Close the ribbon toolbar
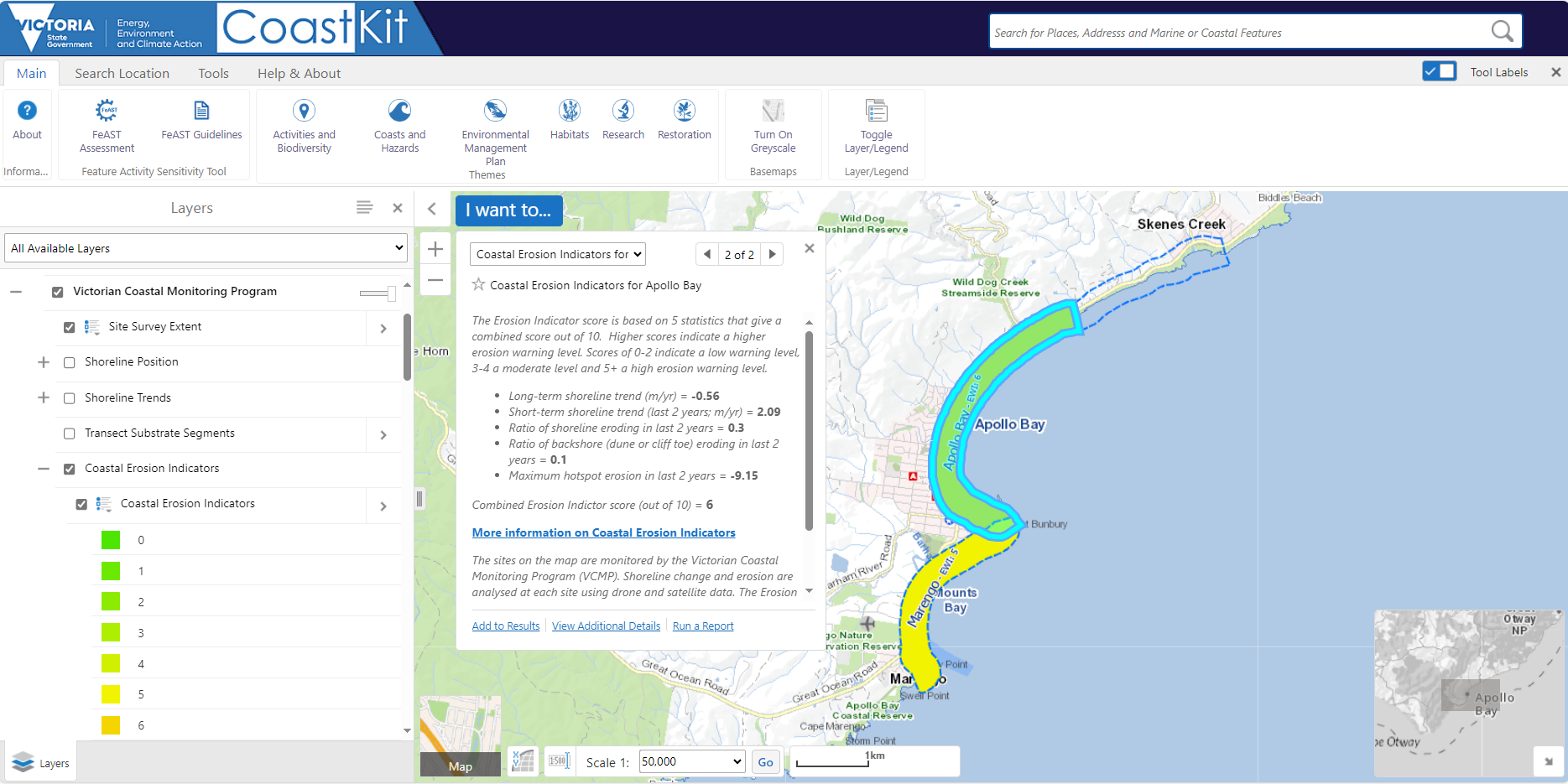Screen dimensions: 1568x784 1555,72
